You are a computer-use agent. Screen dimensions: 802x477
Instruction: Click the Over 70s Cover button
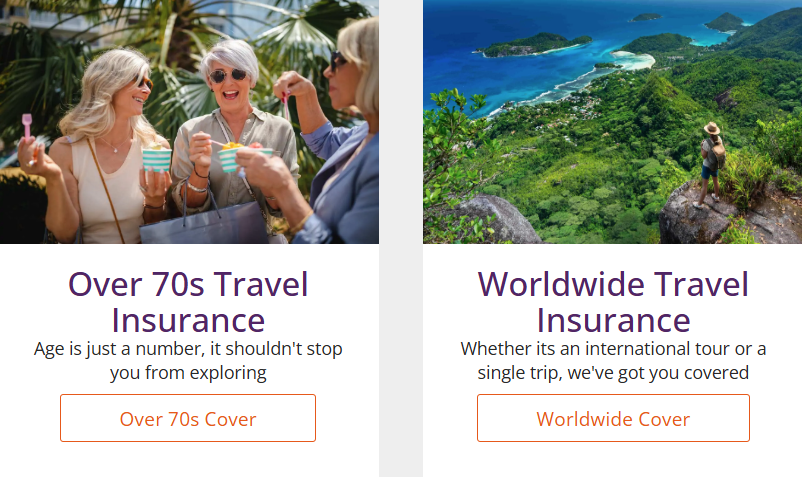188,418
